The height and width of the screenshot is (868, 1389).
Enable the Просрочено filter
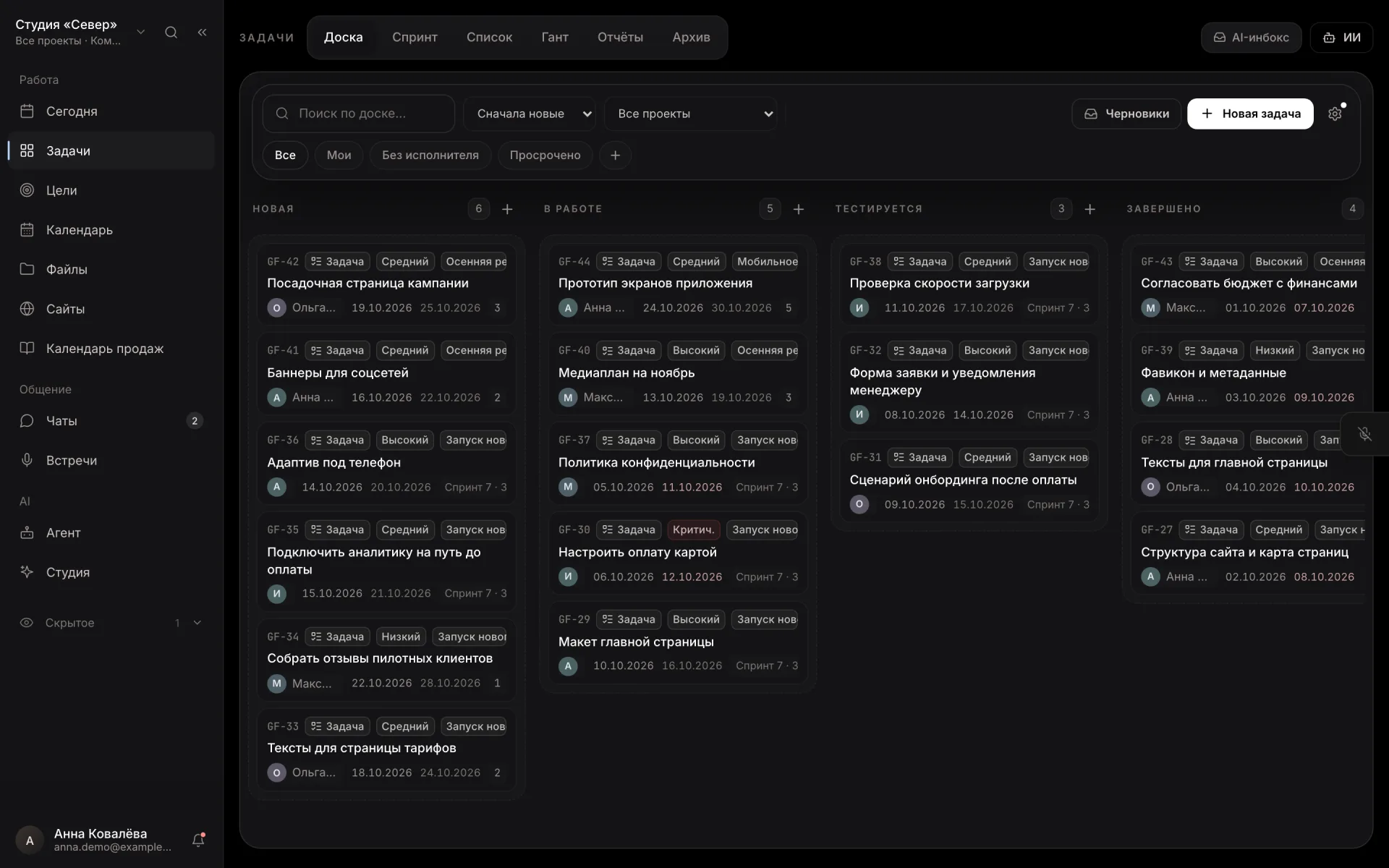click(x=545, y=155)
